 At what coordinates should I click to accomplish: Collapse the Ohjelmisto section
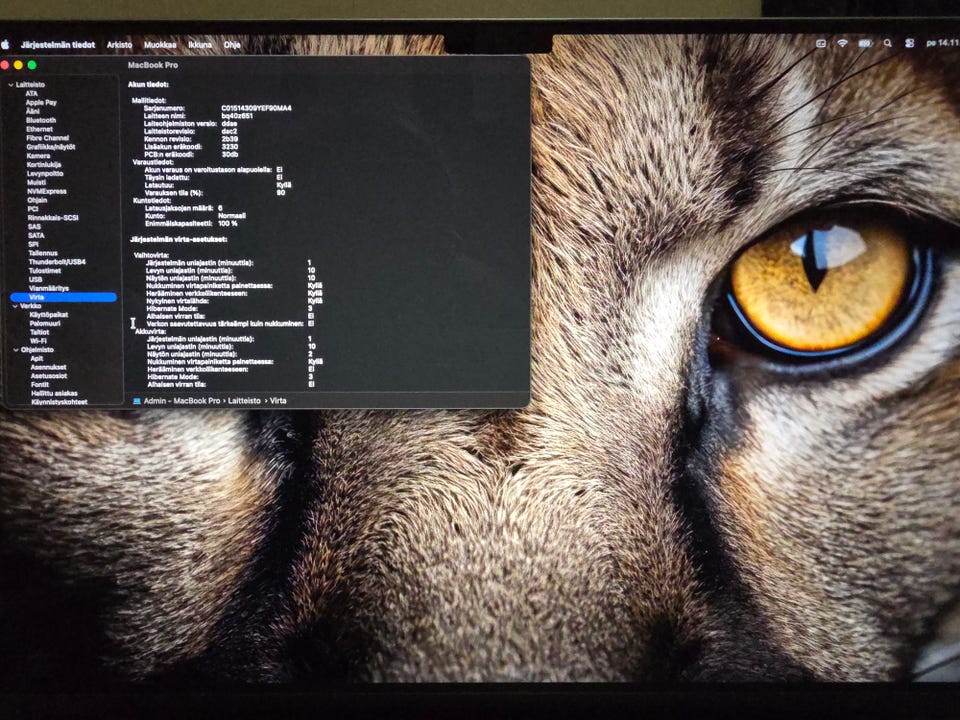[16, 350]
